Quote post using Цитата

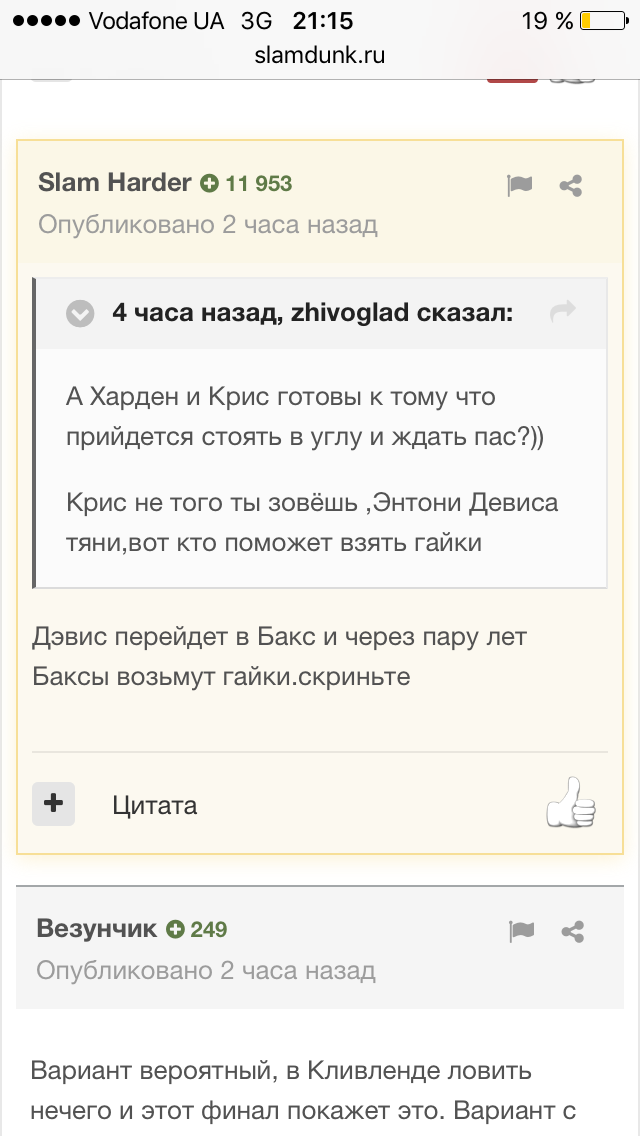[155, 805]
